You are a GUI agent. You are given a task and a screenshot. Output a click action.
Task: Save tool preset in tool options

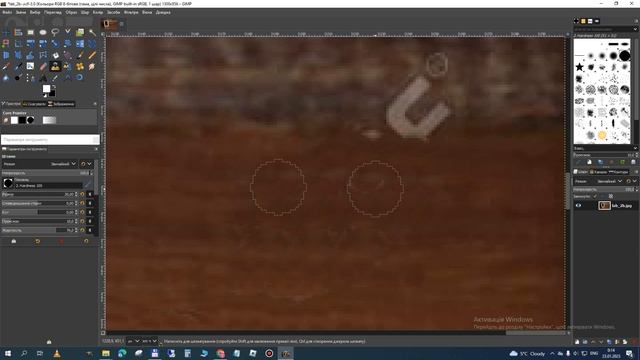pyautogui.click(x=13, y=241)
